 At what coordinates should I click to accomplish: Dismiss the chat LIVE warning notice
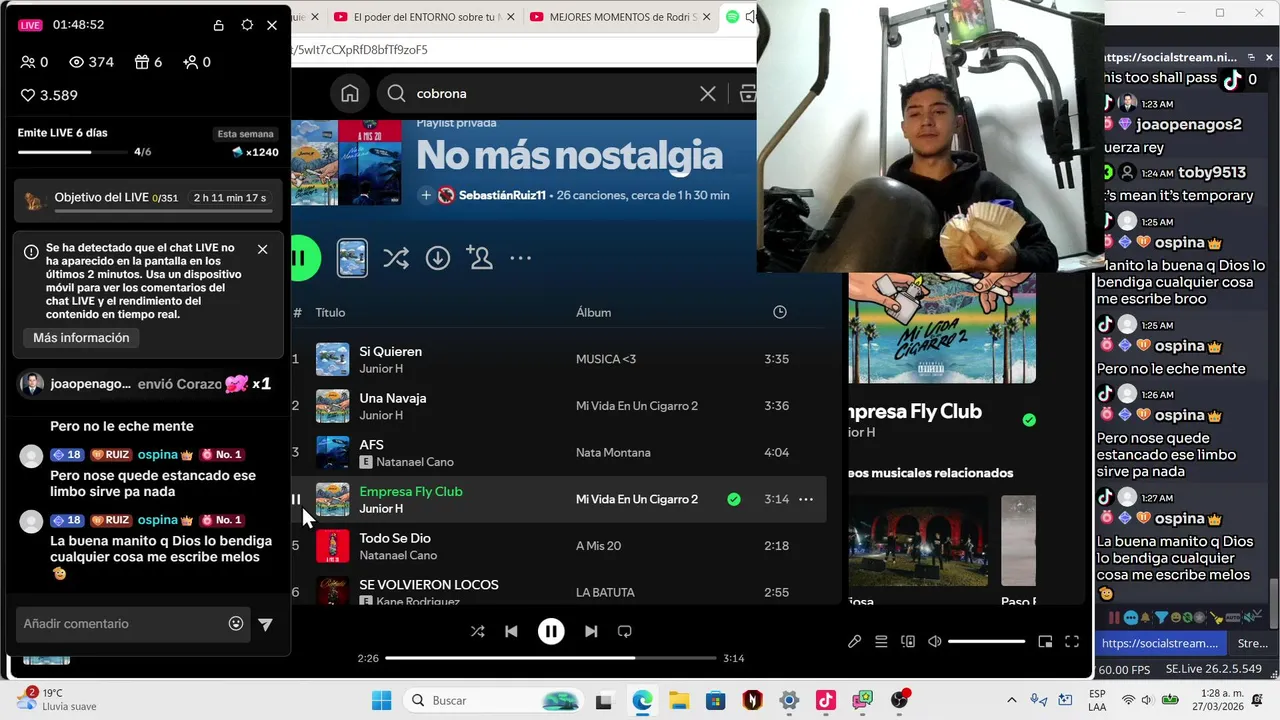point(262,249)
